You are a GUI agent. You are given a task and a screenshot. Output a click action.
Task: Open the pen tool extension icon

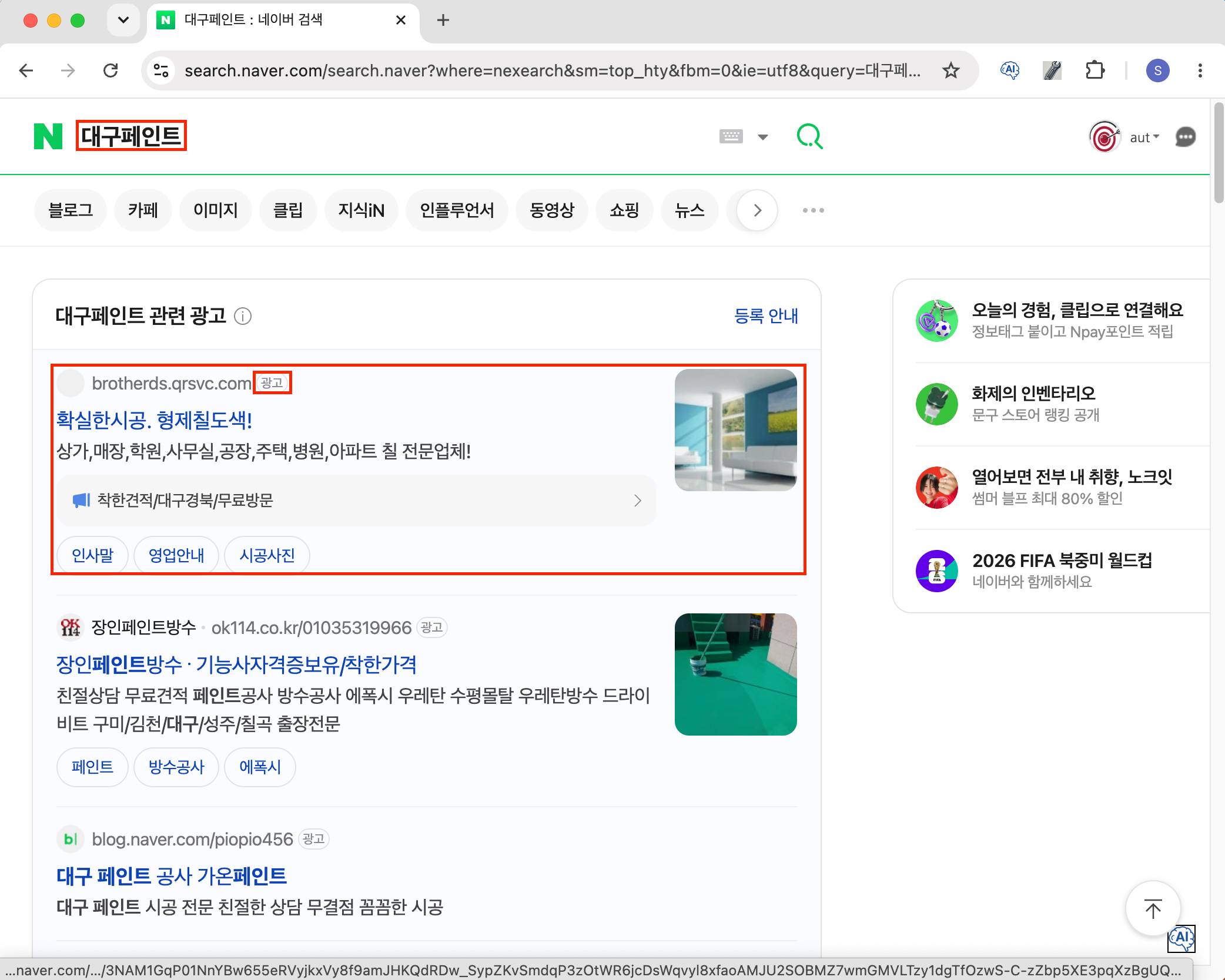(x=1052, y=71)
